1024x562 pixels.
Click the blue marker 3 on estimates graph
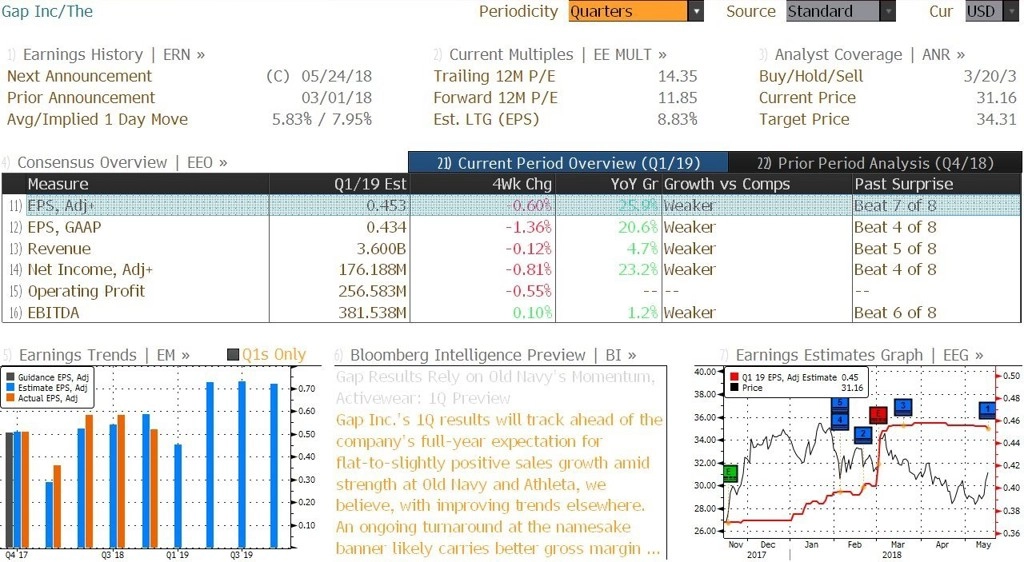903,407
